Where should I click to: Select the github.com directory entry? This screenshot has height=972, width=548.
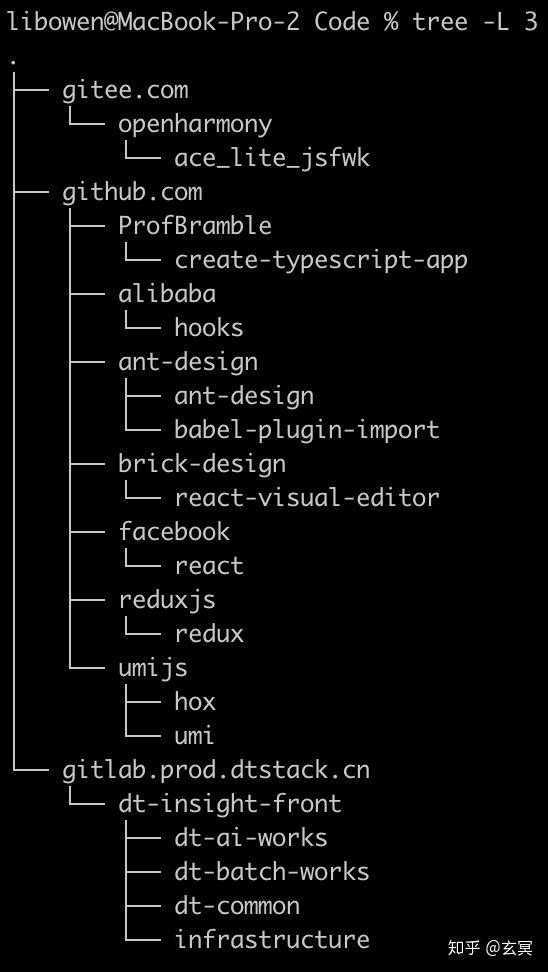[132, 192]
